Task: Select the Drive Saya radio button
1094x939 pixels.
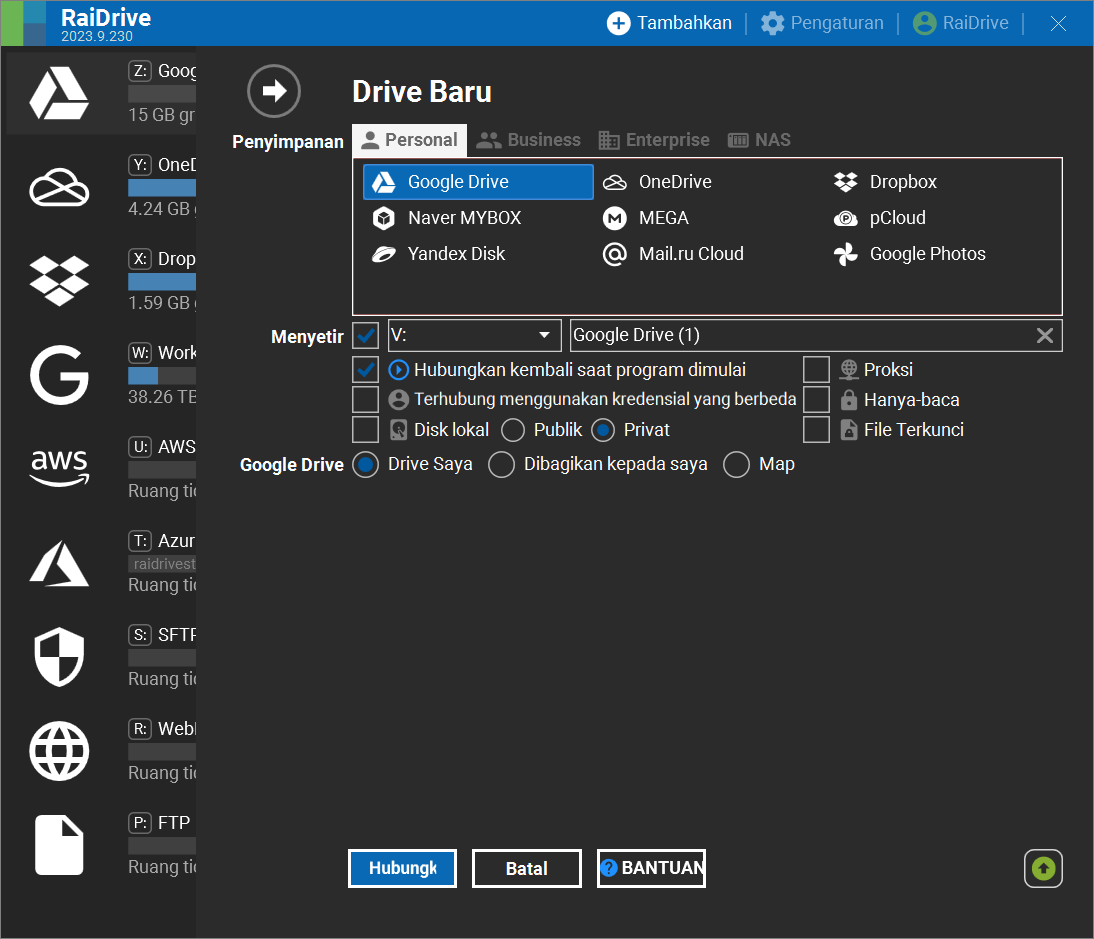Action: pyautogui.click(x=366, y=464)
